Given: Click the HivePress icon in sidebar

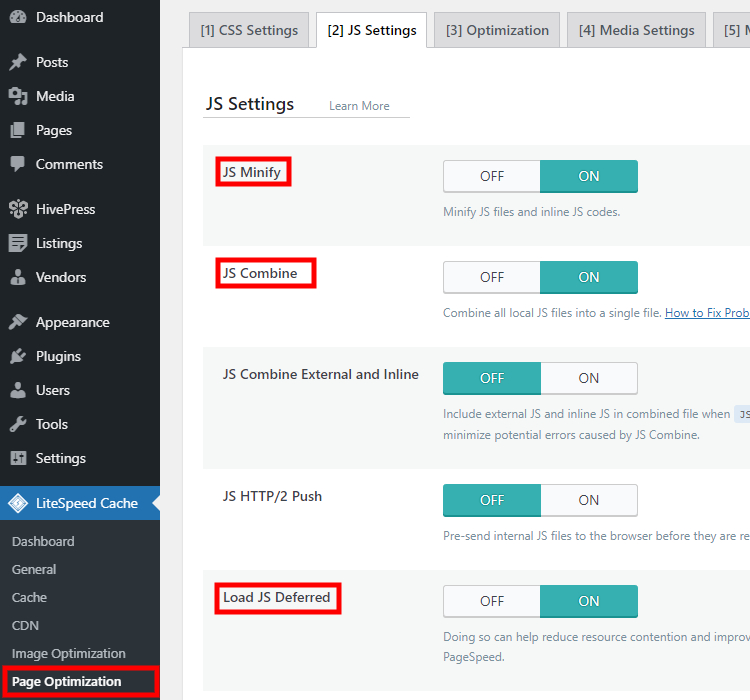Looking at the screenshot, I should (18, 209).
